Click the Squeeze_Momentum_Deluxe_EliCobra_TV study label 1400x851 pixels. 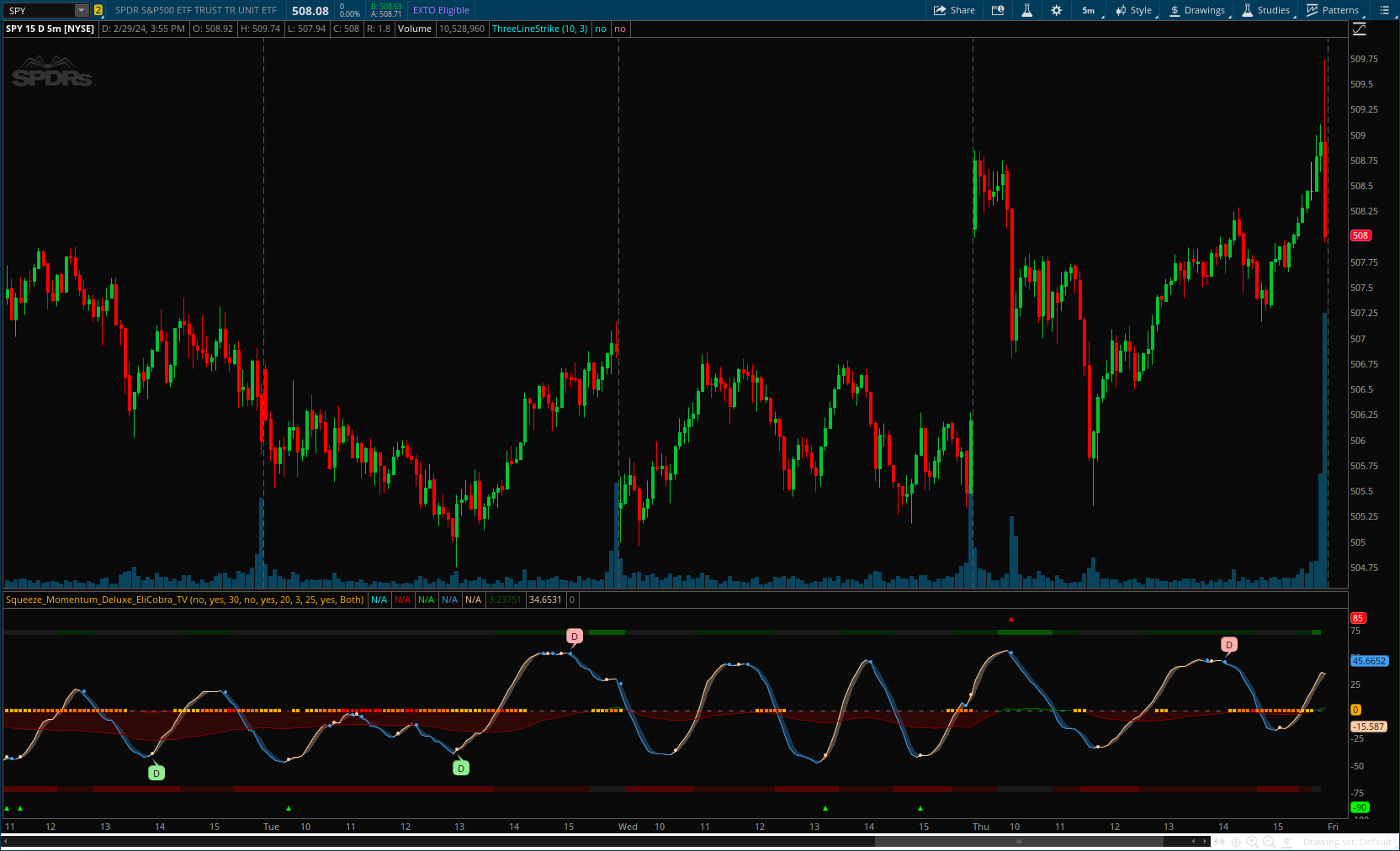click(184, 600)
